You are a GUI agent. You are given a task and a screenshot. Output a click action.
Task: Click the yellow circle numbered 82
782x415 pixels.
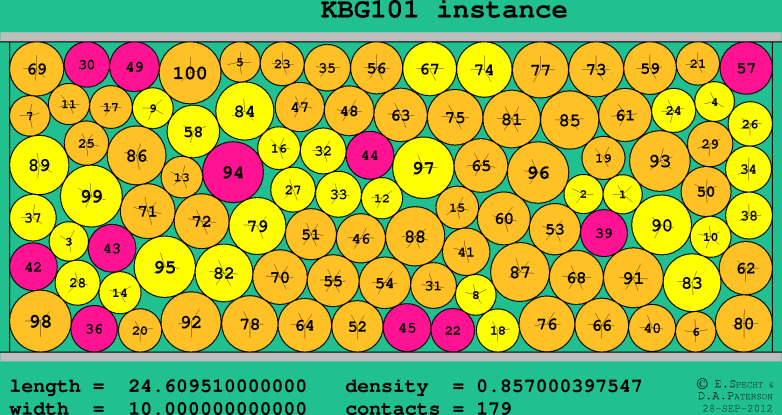224,273
